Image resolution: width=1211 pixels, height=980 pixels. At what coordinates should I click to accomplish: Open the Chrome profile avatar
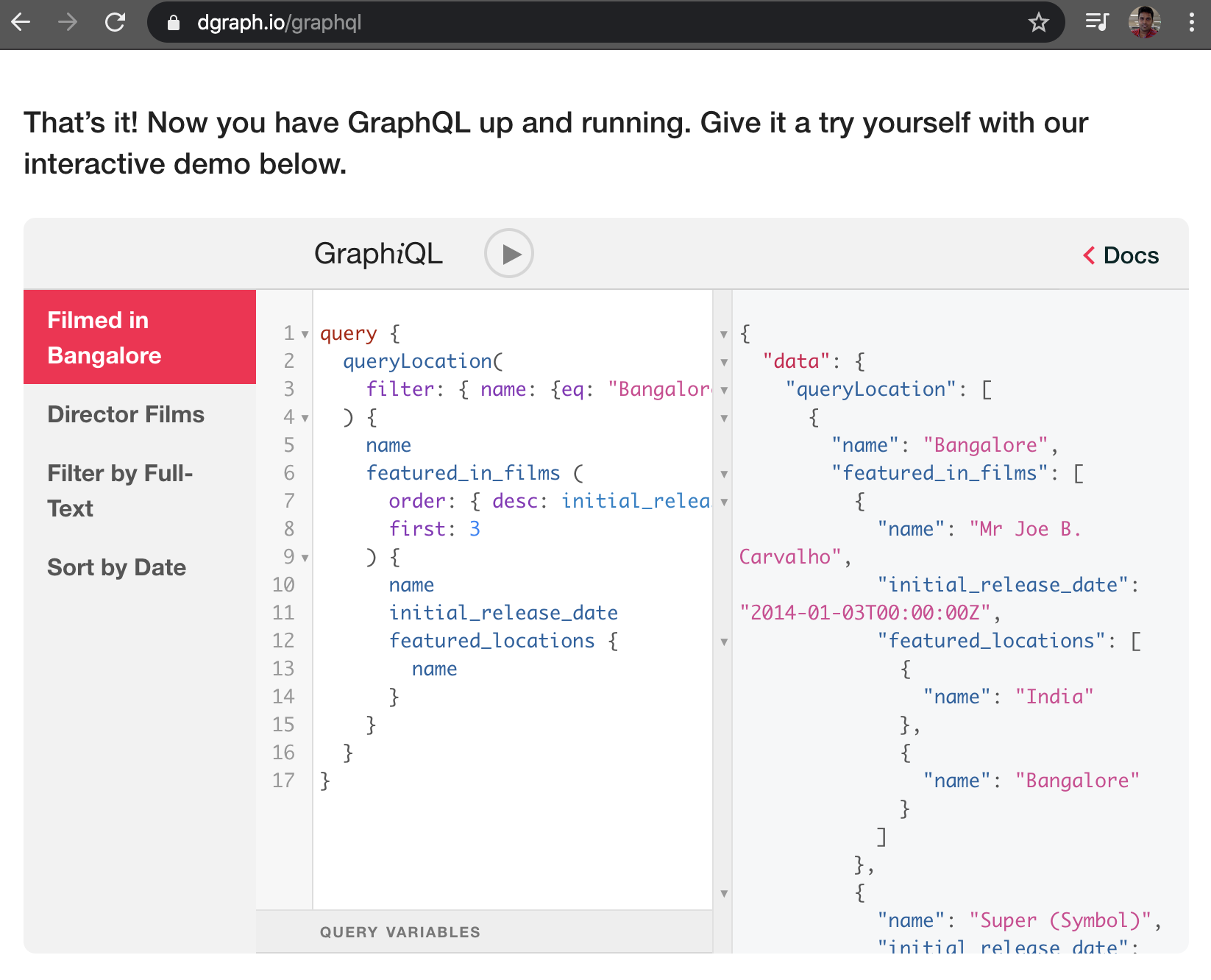coord(1144,22)
